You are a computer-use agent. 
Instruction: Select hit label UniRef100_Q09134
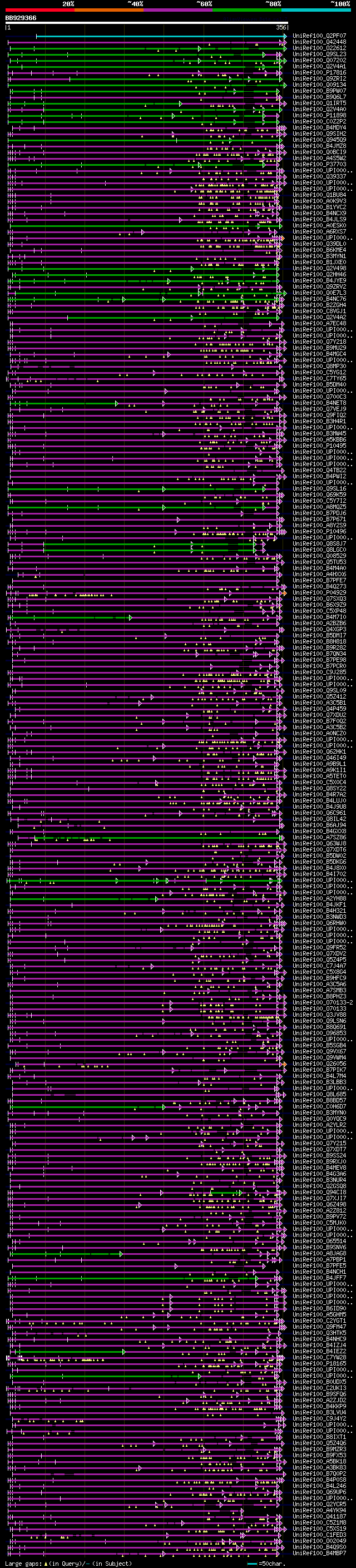tap(319, 85)
